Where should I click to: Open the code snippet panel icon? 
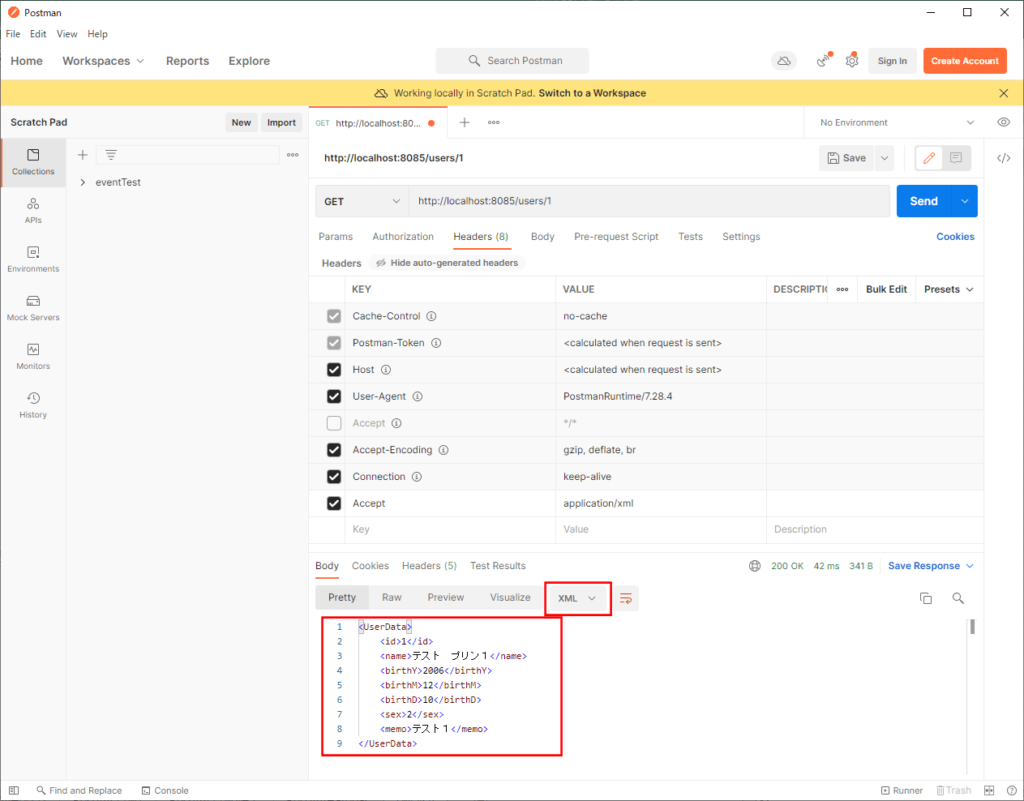point(1004,158)
